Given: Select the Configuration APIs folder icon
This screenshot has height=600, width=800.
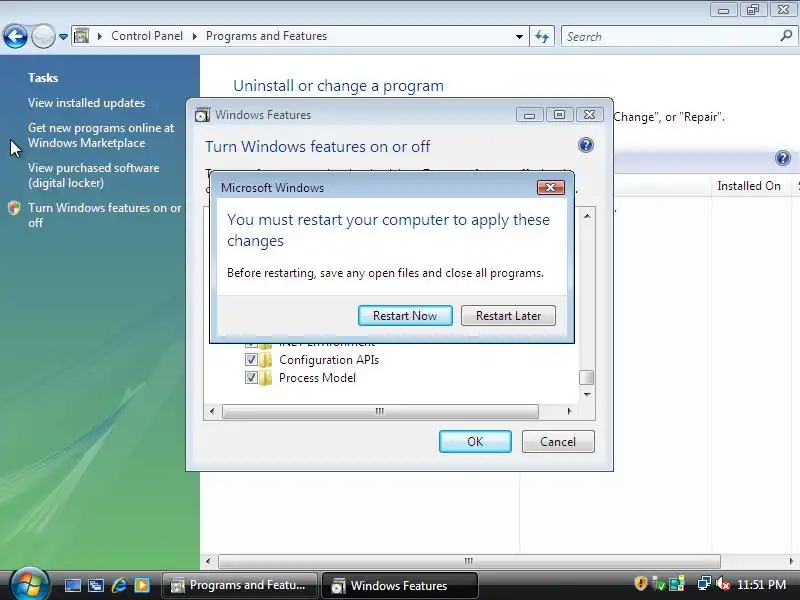Looking at the screenshot, I should point(265,360).
